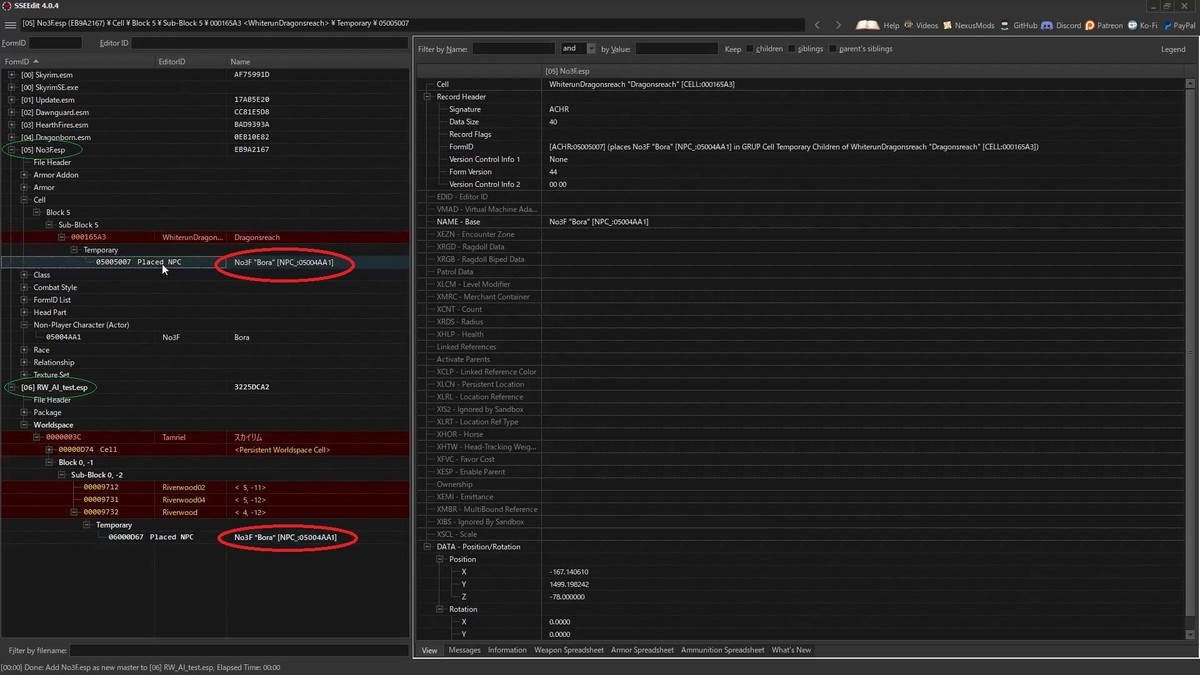1200x675 pixels.
Task: Select the 05004AA1 No3F Bora NPC row
Action: [x=204, y=337]
